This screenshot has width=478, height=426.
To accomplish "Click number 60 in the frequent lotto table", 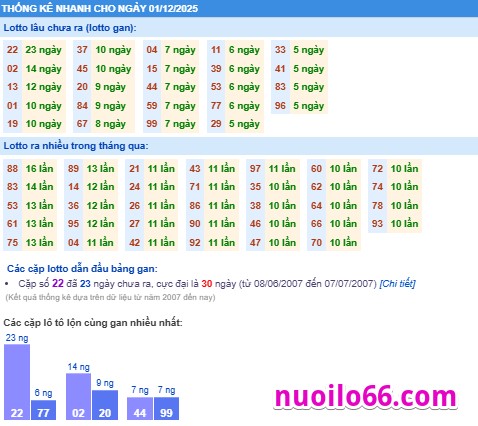I will tap(316, 169).
